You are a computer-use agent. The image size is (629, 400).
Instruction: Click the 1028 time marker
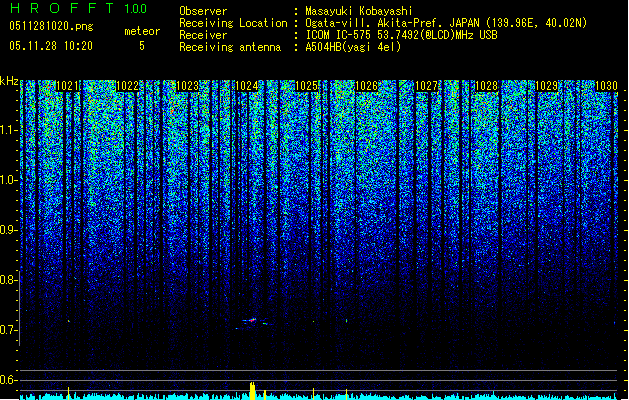click(x=486, y=86)
